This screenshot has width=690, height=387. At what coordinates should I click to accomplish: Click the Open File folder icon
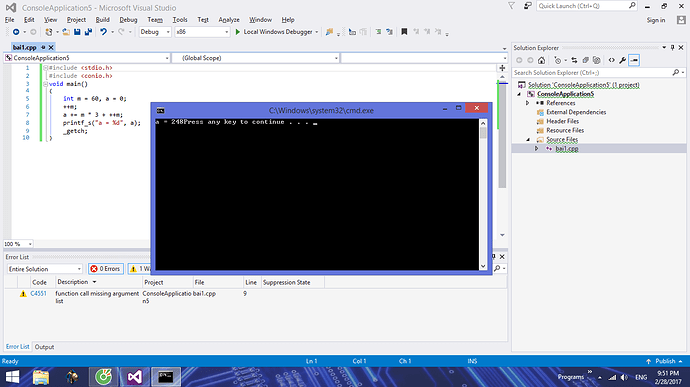click(66, 32)
